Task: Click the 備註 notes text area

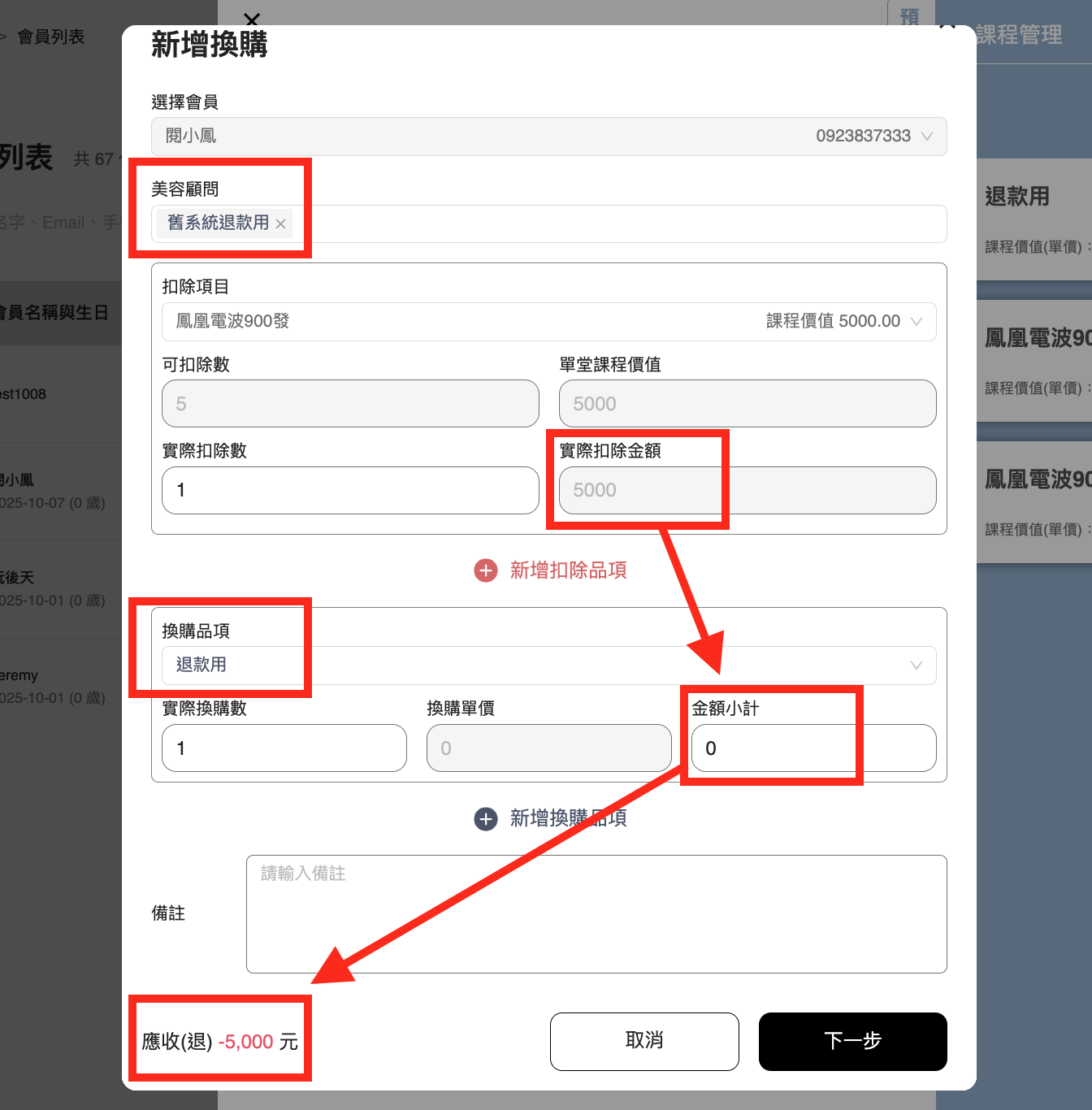Action: (596, 914)
